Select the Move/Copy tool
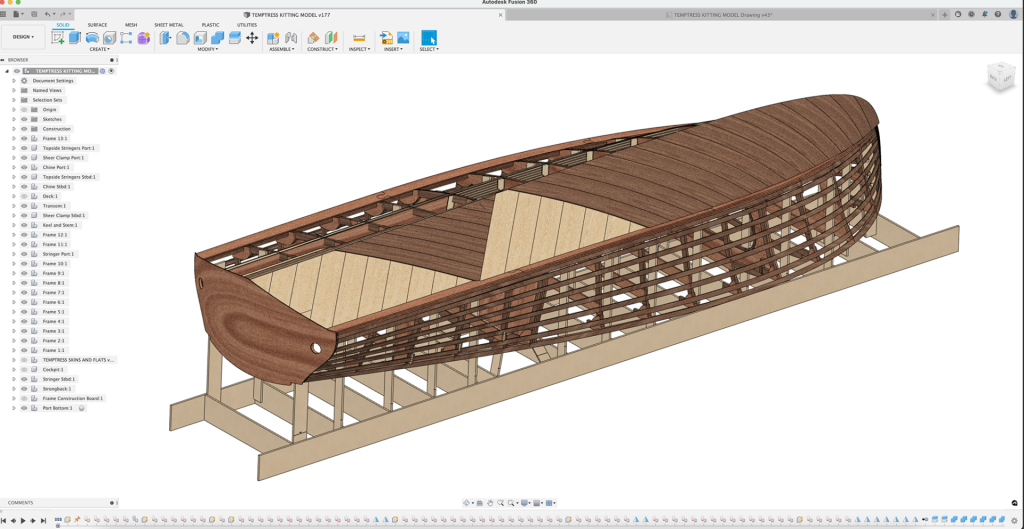Screen dimensions: 1024x529 click(252, 38)
